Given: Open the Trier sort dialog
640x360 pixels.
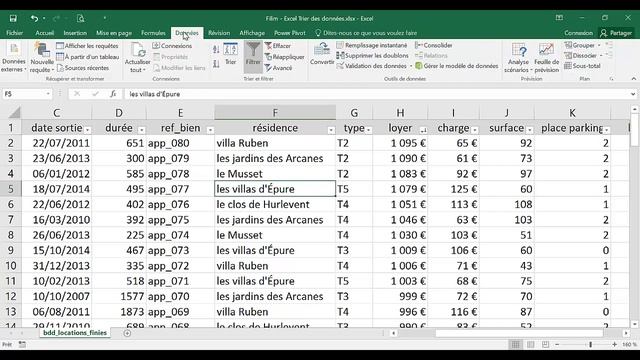Looking at the screenshot, I should point(231,54).
